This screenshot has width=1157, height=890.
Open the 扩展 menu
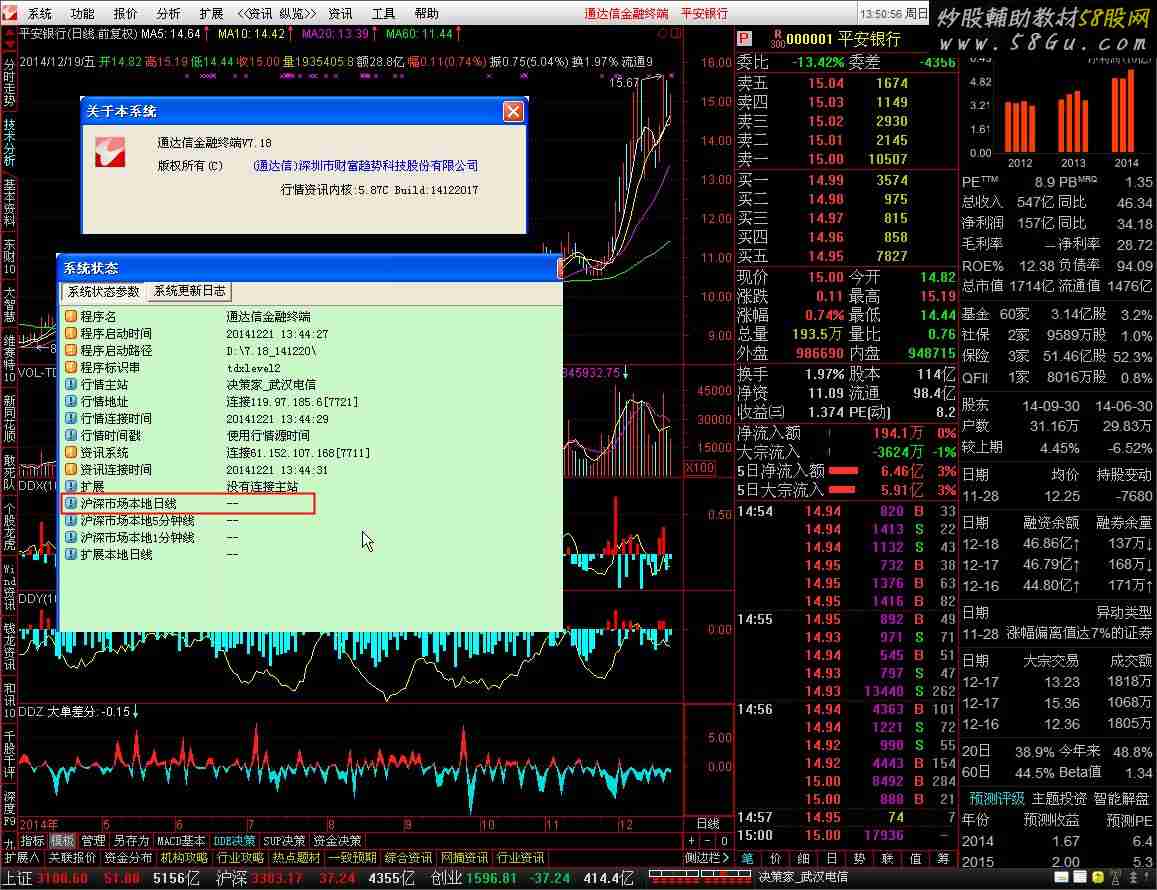coord(211,13)
